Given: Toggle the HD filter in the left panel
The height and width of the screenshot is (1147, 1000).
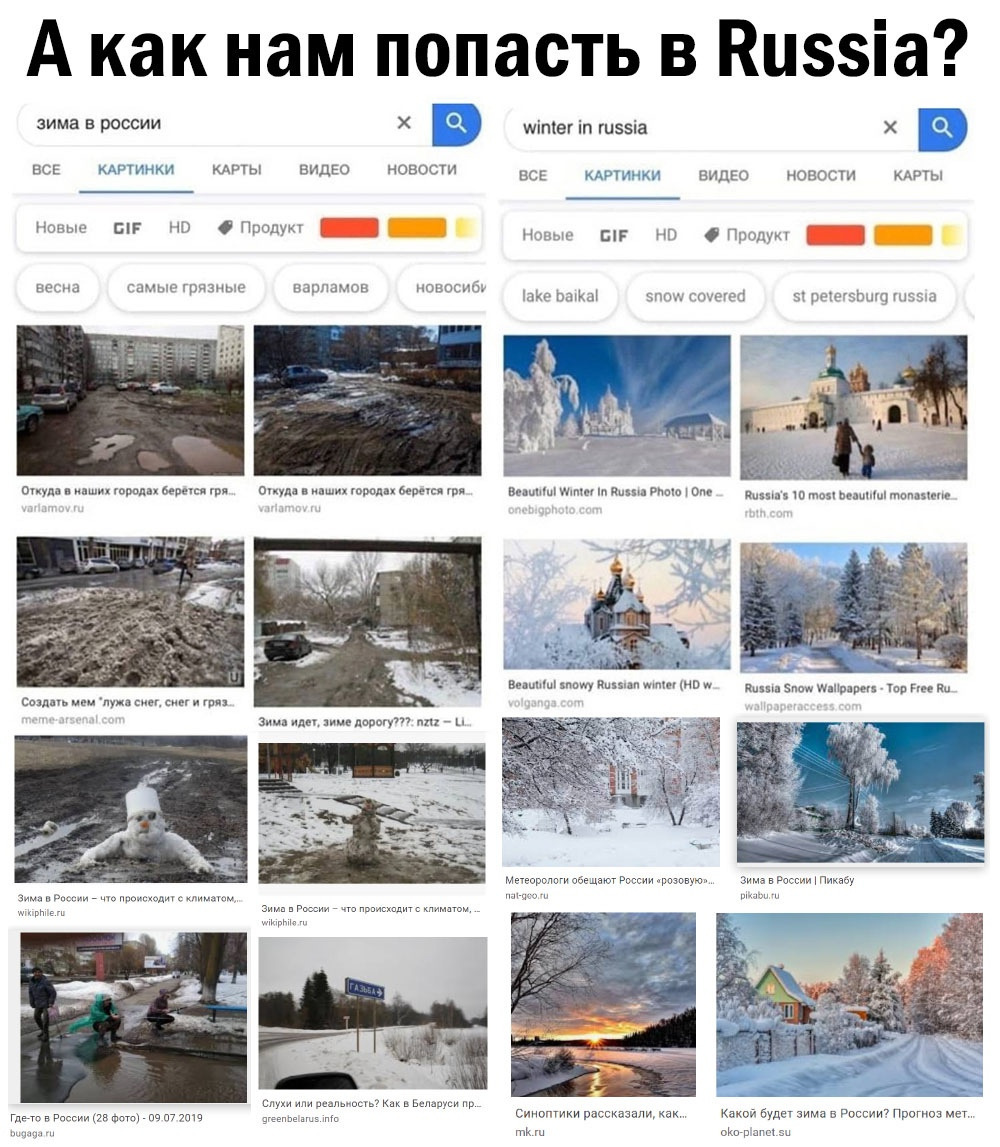Looking at the screenshot, I should click(179, 227).
